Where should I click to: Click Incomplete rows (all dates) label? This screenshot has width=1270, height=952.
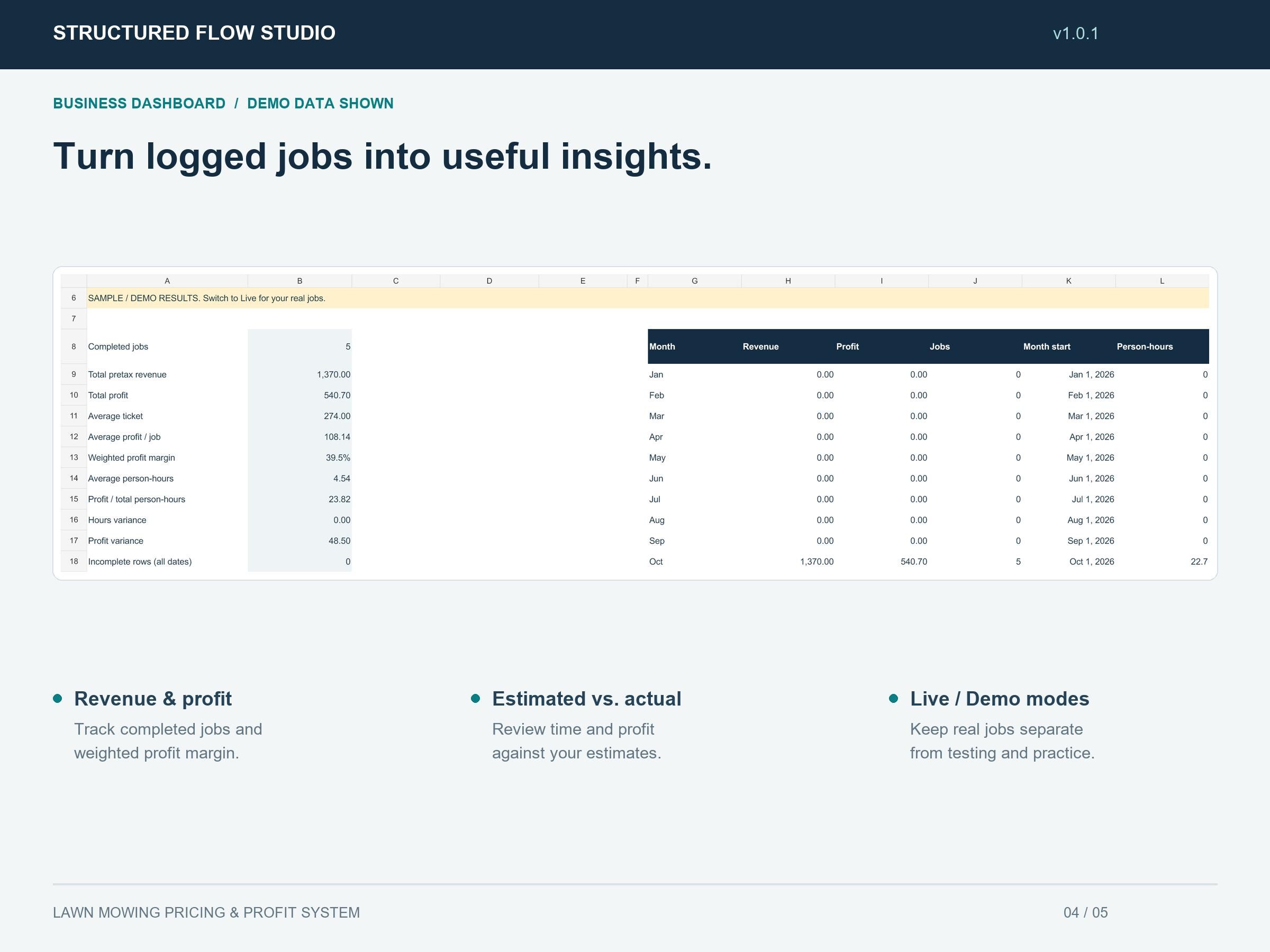click(167, 561)
